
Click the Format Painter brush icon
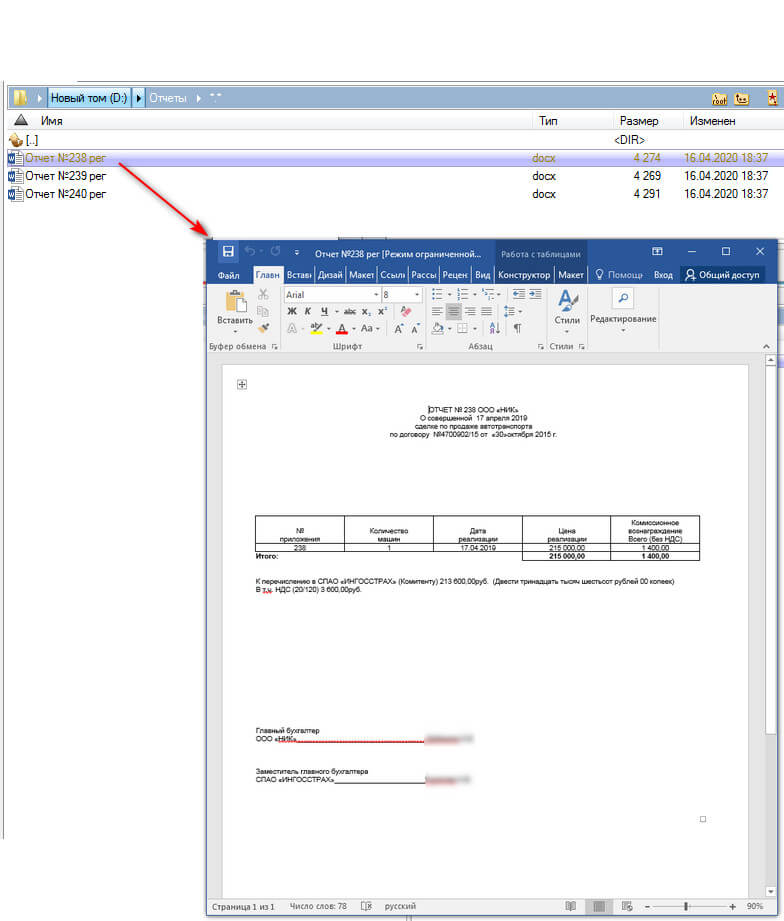coord(263,327)
